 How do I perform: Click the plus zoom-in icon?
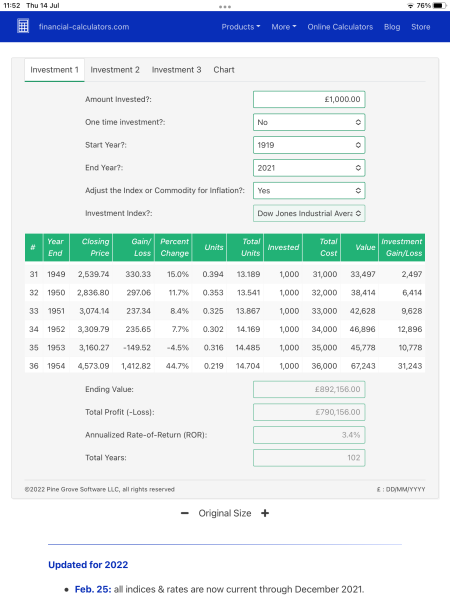click(265, 513)
